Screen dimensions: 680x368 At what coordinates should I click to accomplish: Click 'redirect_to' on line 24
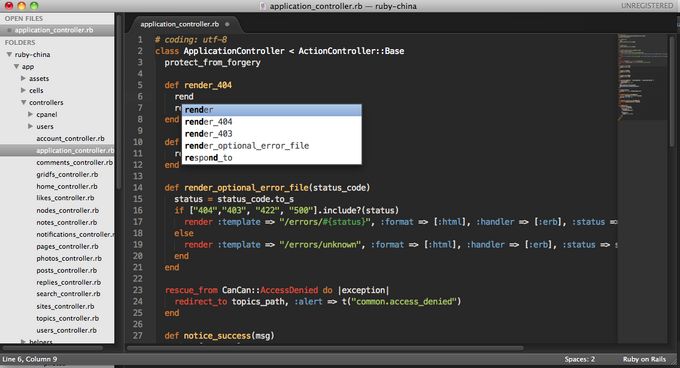[x=201, y=302]
